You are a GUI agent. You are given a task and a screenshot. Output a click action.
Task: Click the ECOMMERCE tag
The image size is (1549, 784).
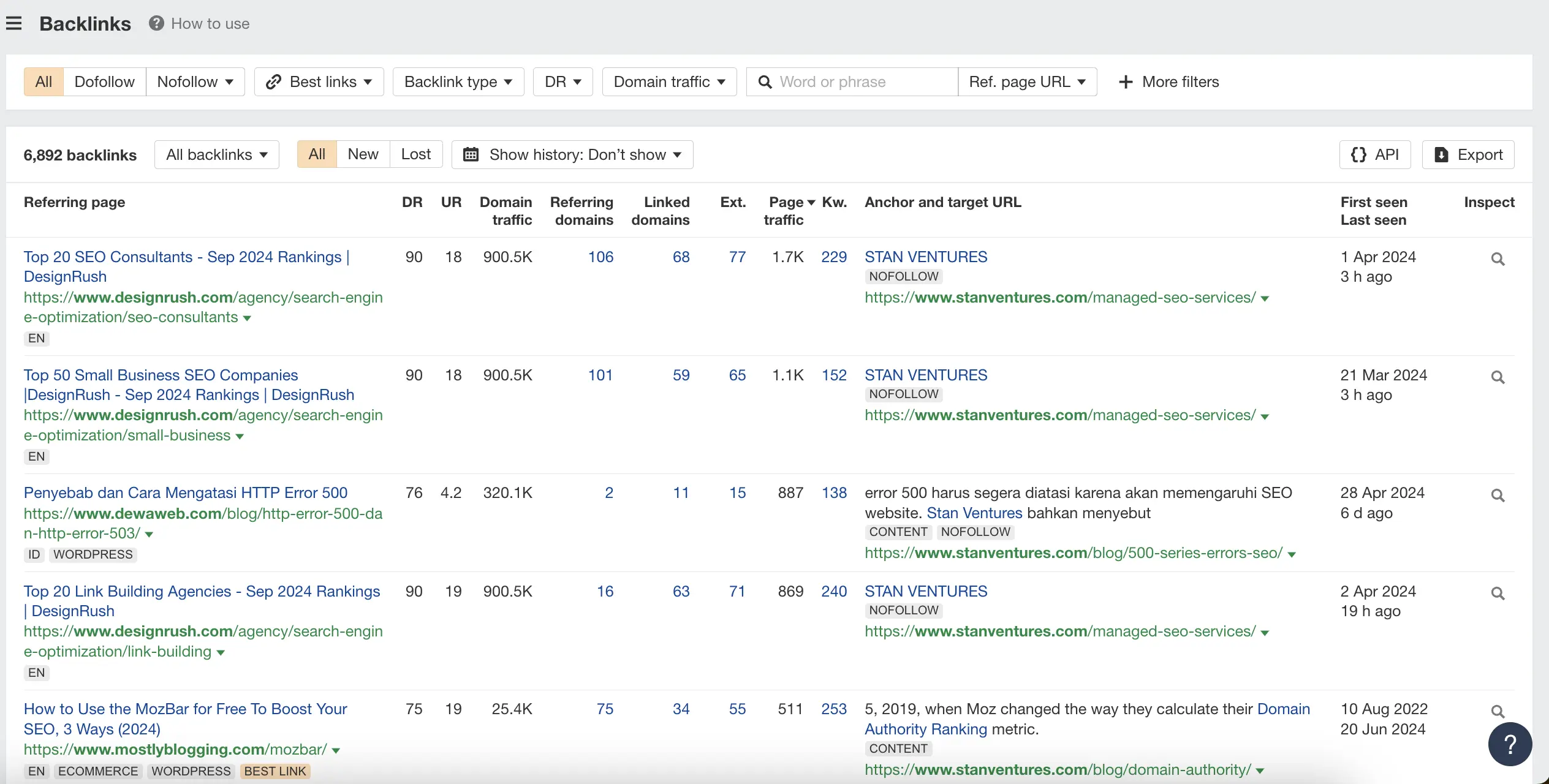pos(98,772)
